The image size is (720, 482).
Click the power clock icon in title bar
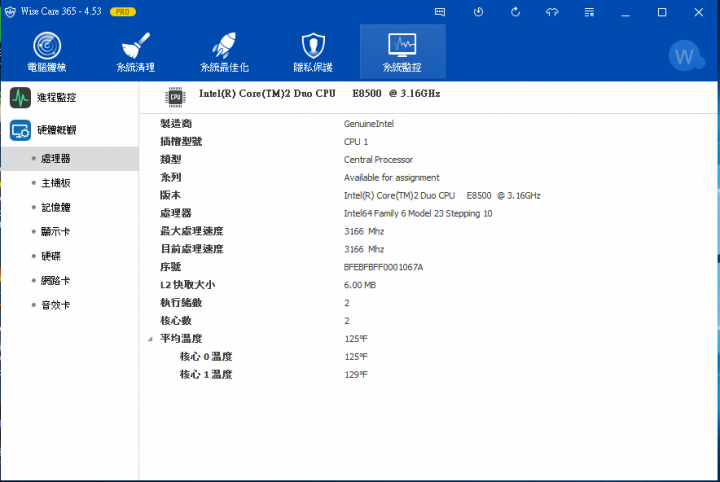478,12
